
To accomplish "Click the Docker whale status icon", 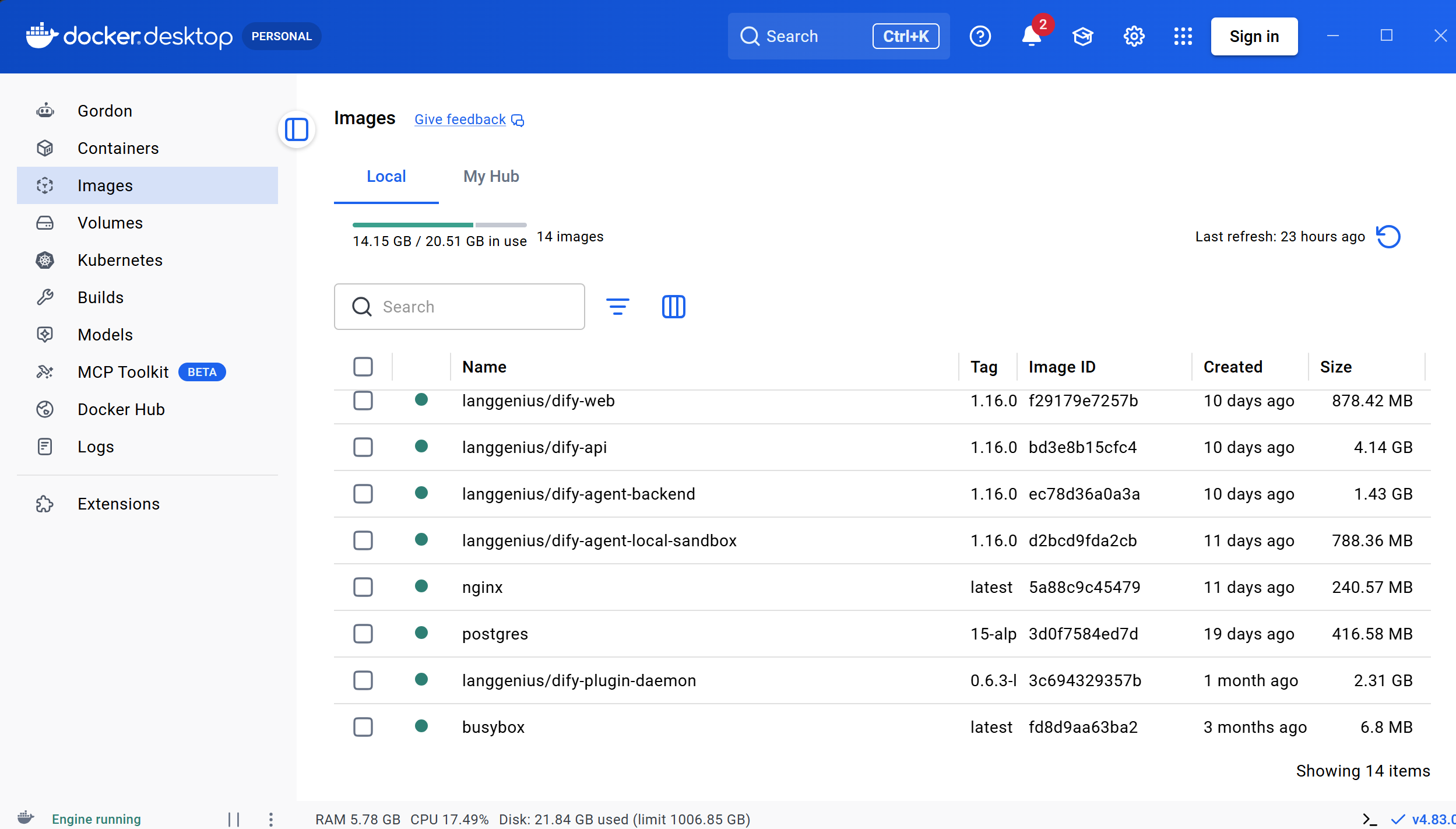I will tap(26, 817).
